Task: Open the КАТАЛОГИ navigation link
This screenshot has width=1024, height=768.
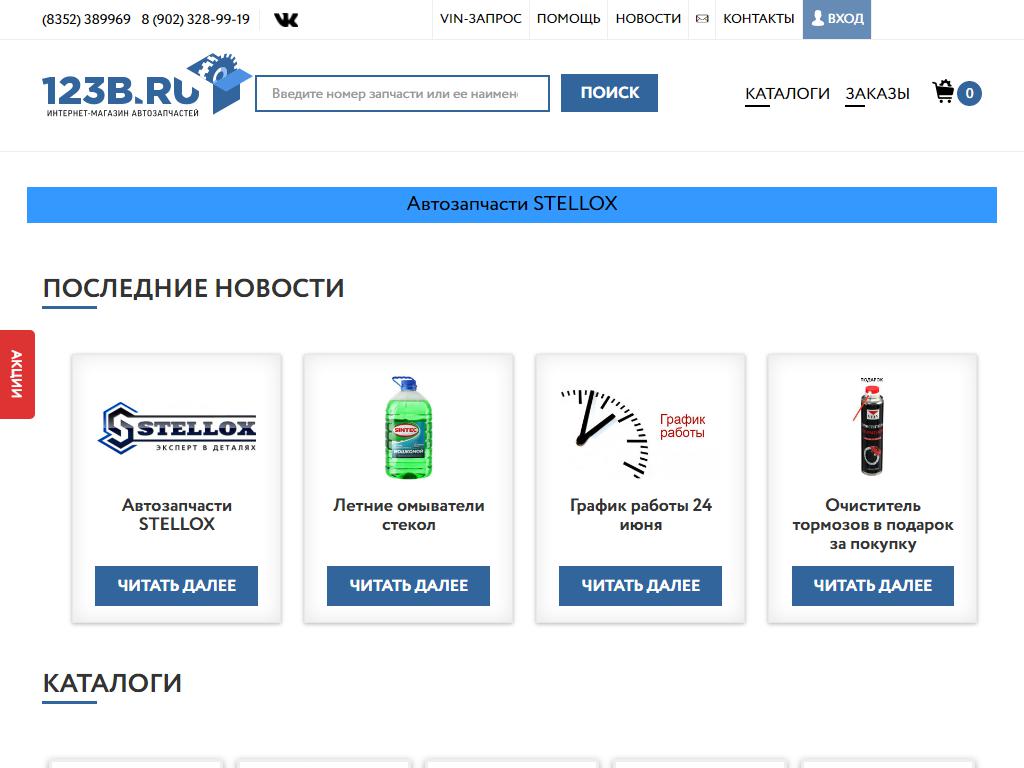Action: [x=787, y=94]
